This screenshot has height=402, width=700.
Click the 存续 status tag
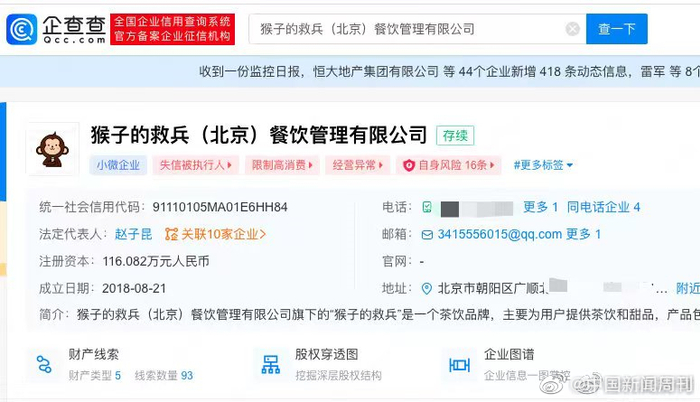point(455,135)
